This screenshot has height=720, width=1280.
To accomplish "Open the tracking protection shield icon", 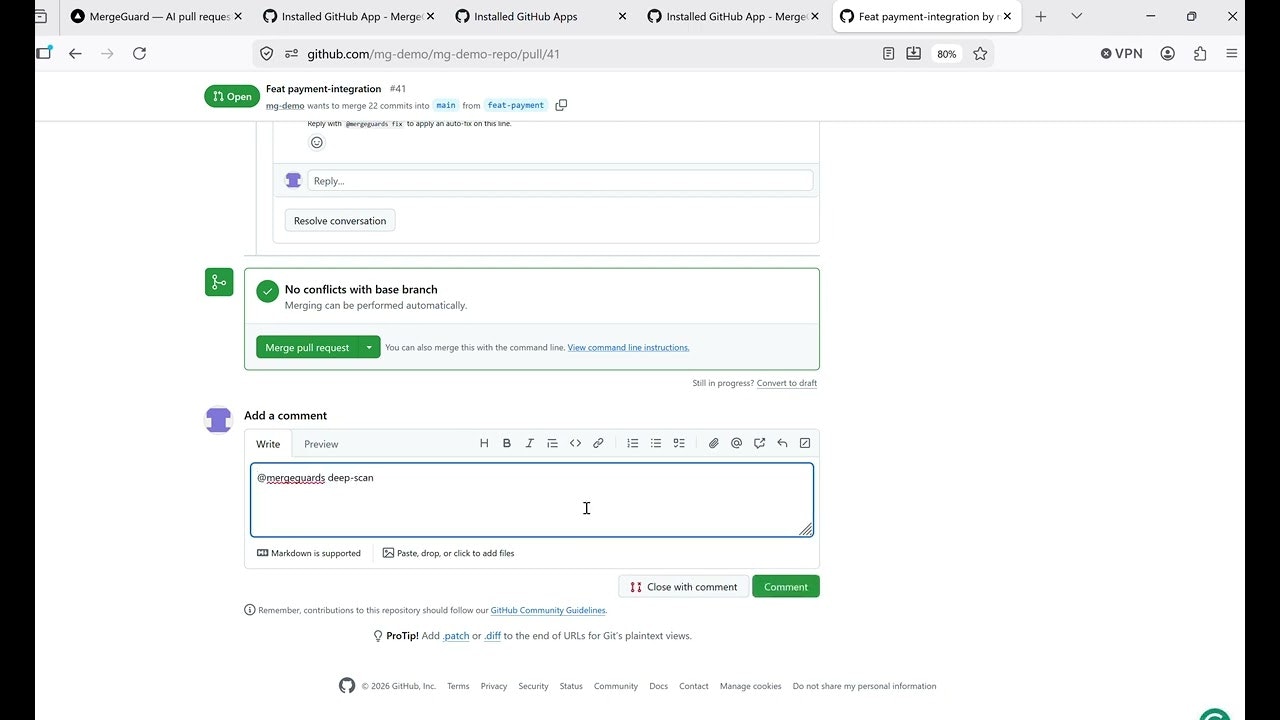I will point(266,53).
